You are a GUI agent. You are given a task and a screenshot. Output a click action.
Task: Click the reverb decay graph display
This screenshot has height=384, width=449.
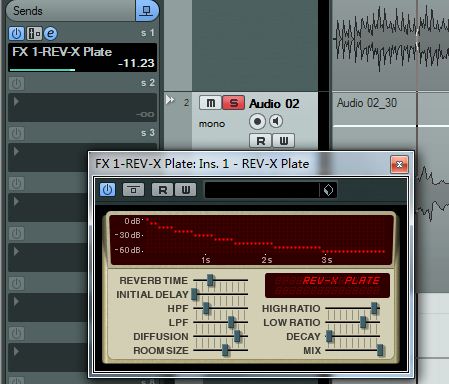click(x=251, y=240)
